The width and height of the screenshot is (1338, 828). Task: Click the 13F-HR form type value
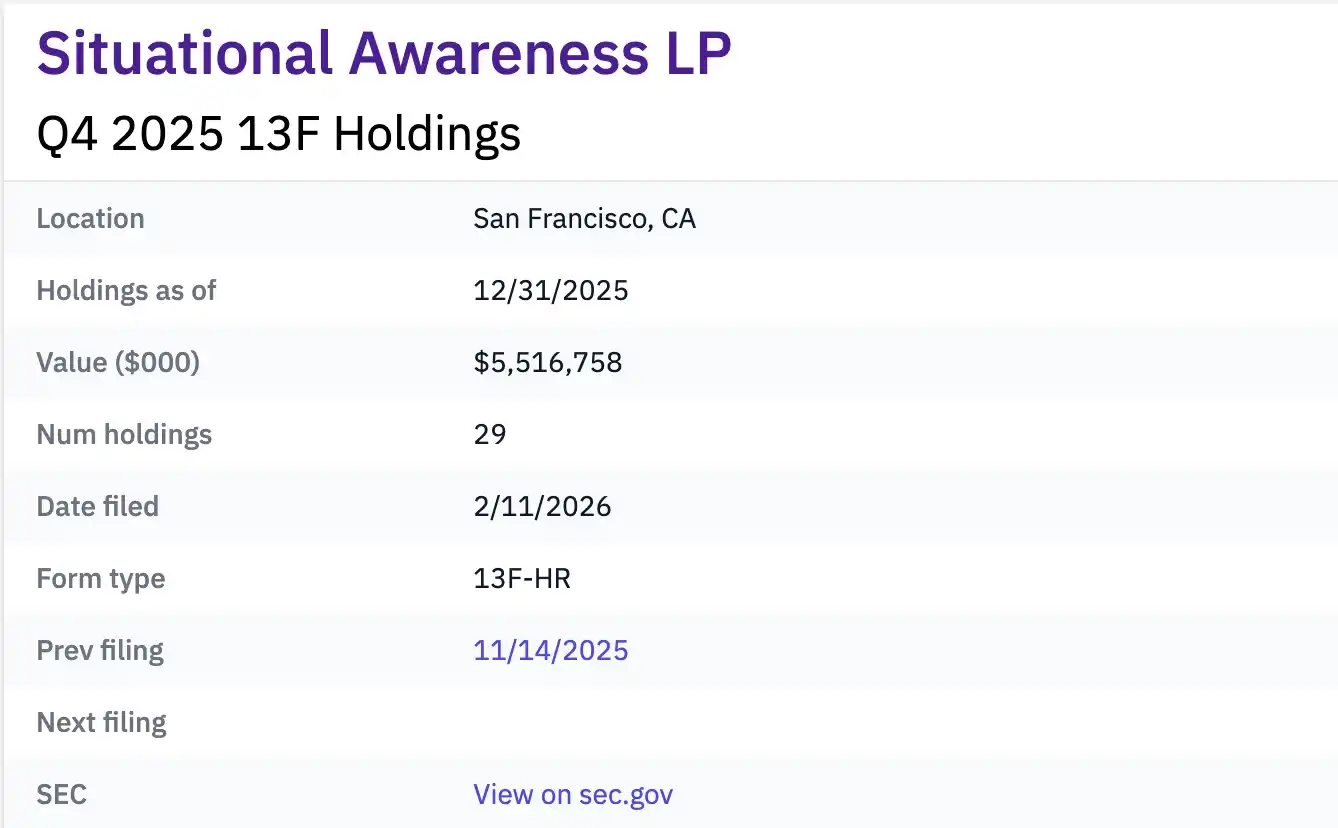522,578
